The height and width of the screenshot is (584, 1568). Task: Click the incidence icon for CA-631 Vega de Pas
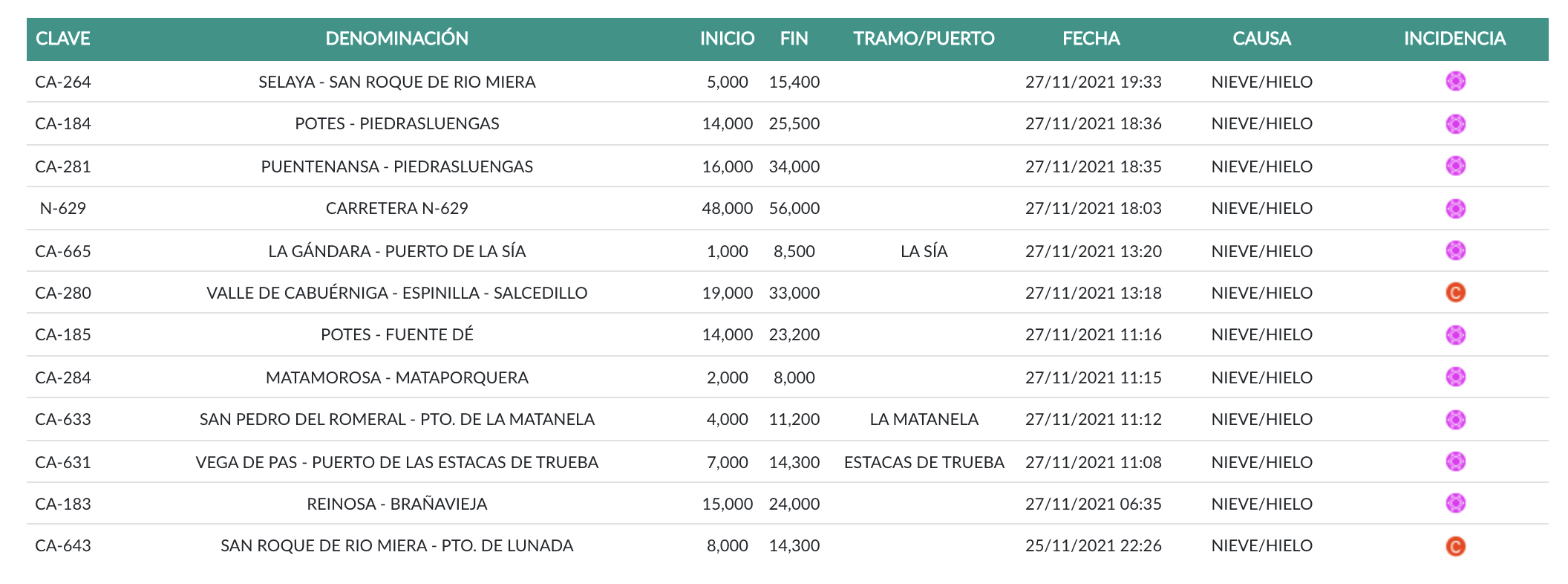[x=1455, y=461]
